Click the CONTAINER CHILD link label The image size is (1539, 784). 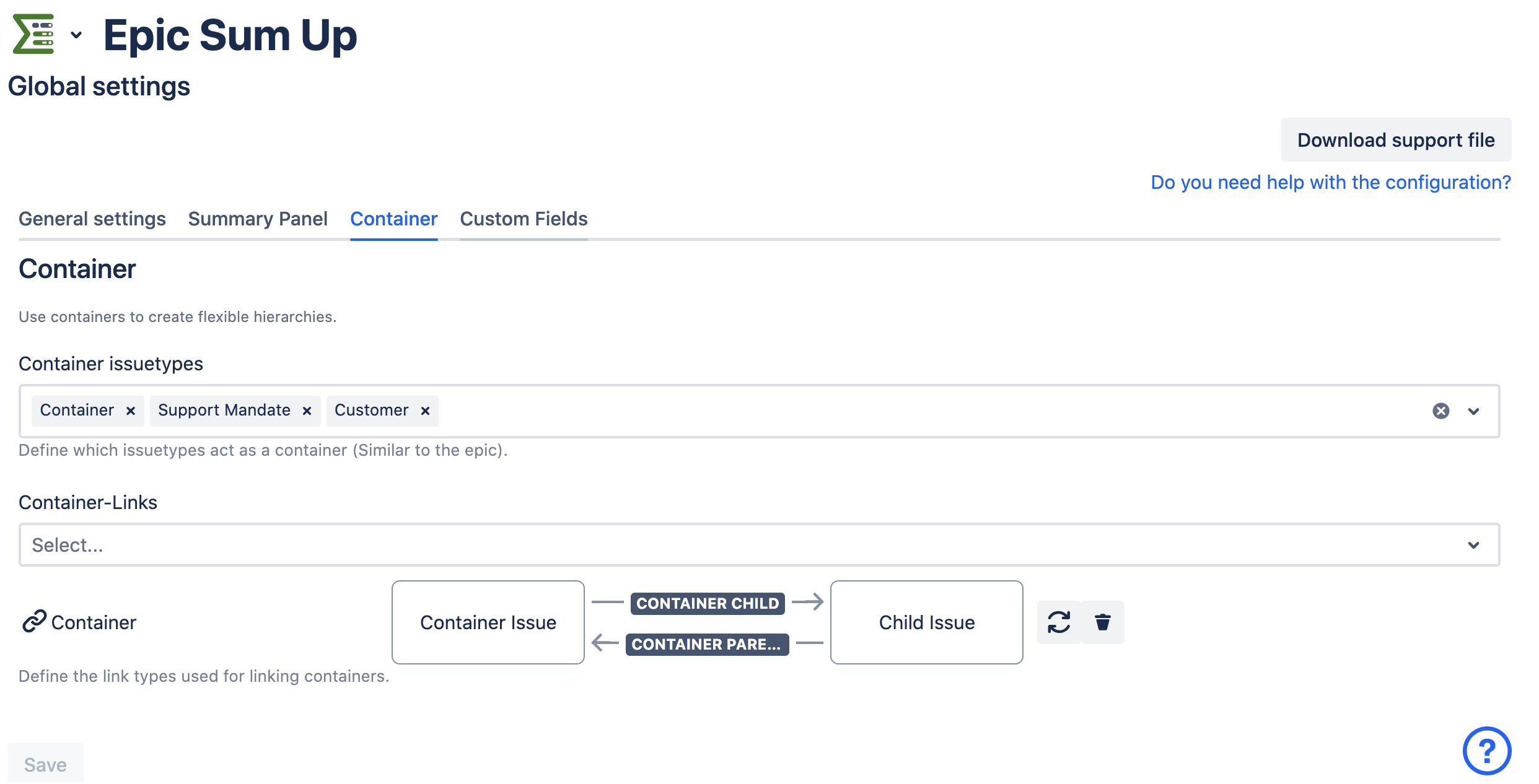tap(708, 603)
